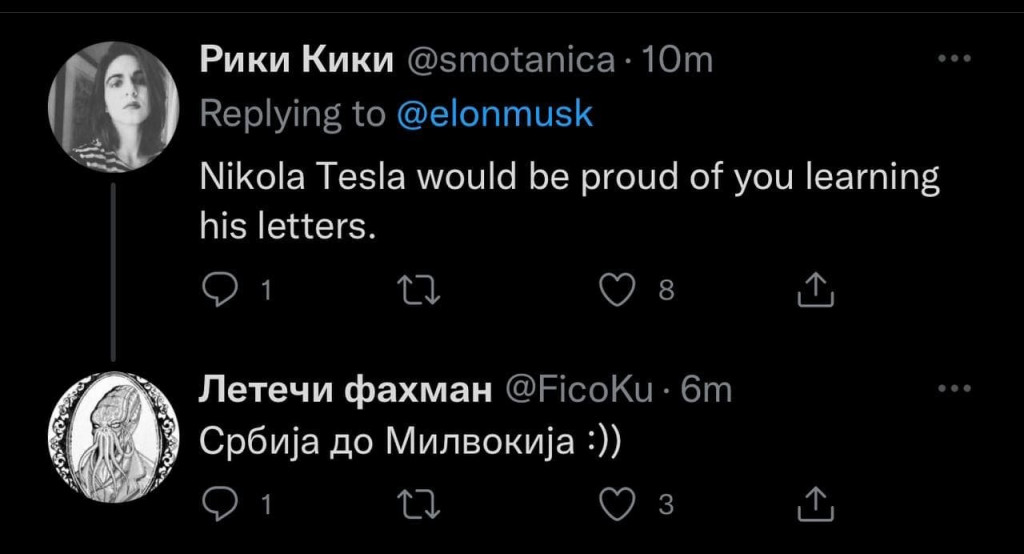The height and width of the screenshot is (554, 1024).
Task: Click Рики Кики's profile photo
Action: click(113, 107)
